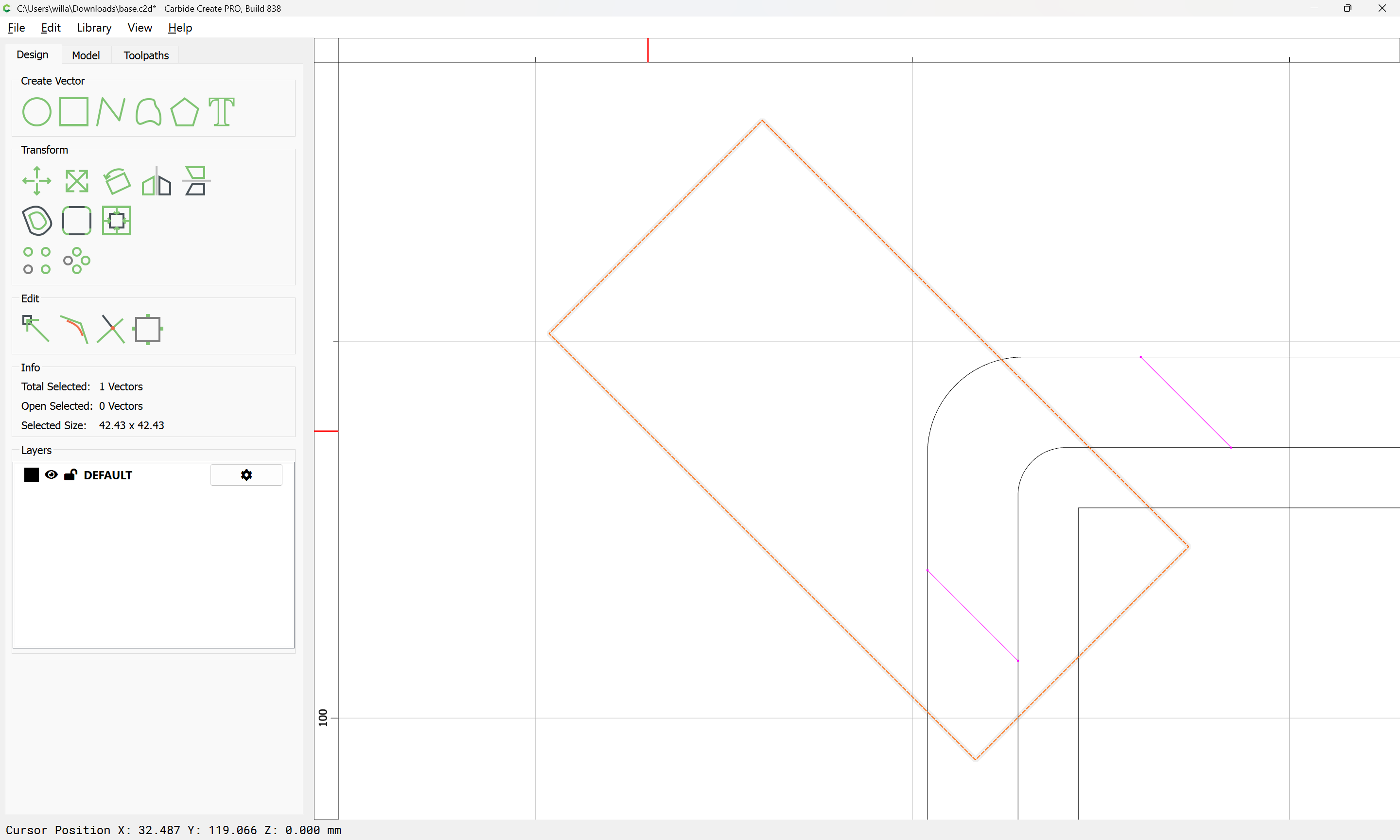1400x840 pixels.
Task: Click the DEFAULT layer black color swatch
Action: [x=32, y=475]
